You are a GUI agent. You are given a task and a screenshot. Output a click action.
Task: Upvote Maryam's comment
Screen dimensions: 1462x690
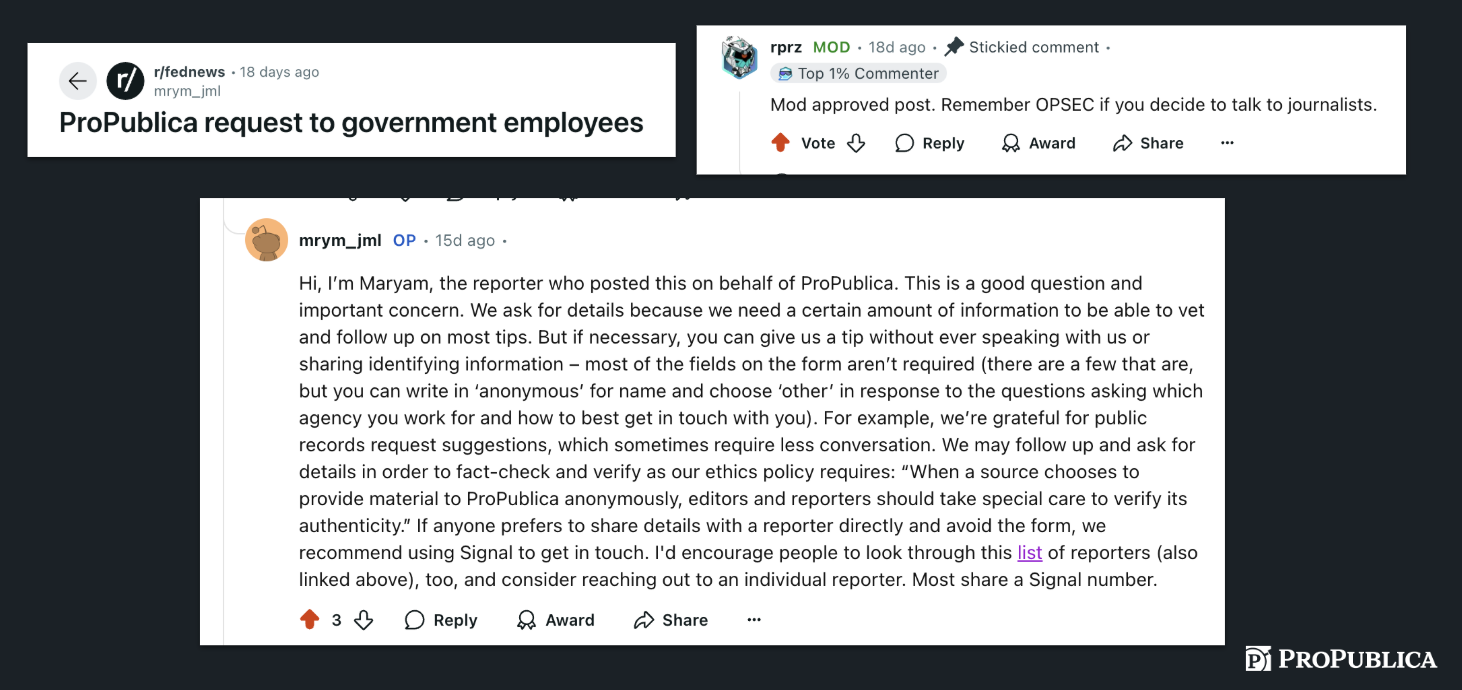point(310,620)
